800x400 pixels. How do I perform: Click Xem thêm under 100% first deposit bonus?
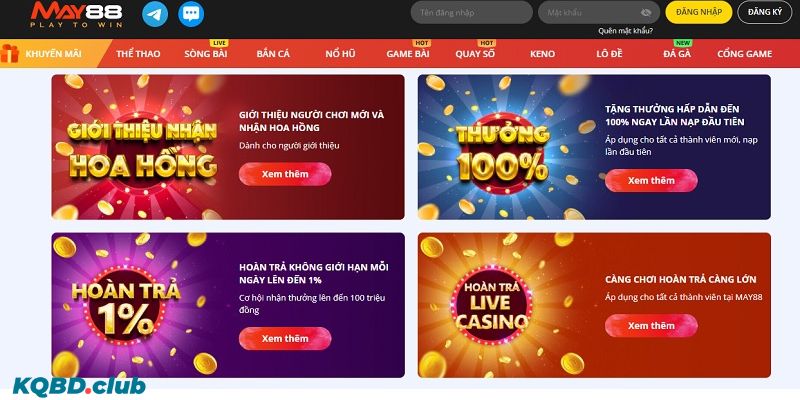point(651,181)
